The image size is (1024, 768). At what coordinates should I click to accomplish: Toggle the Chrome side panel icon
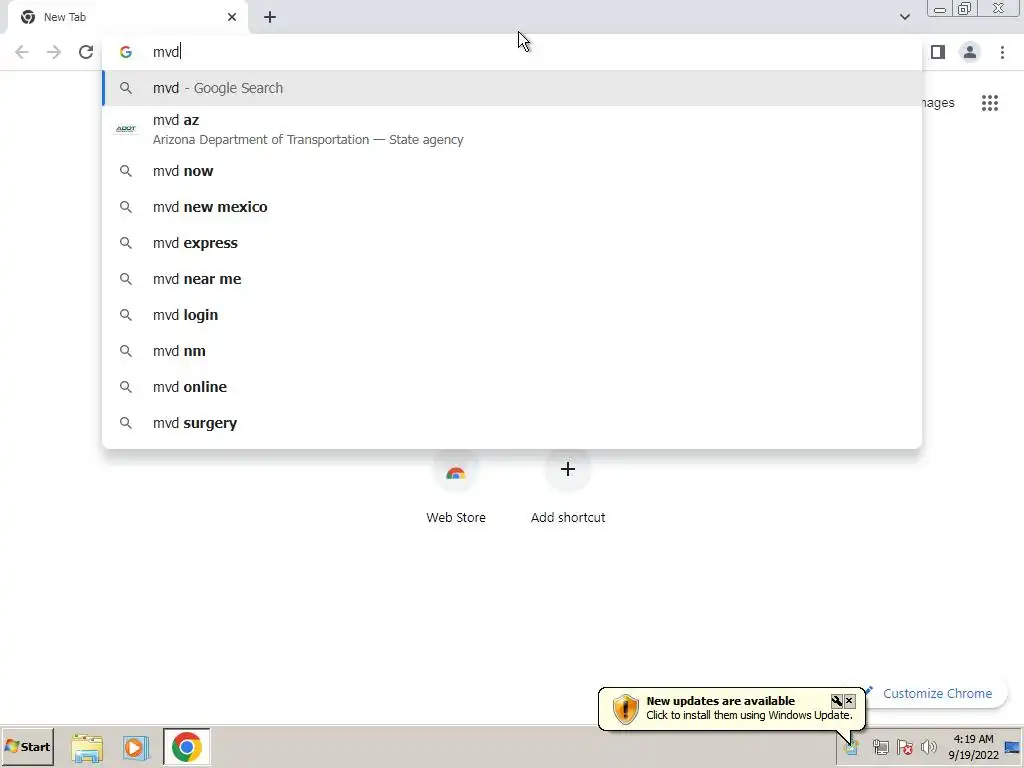(x=938, y=52)
